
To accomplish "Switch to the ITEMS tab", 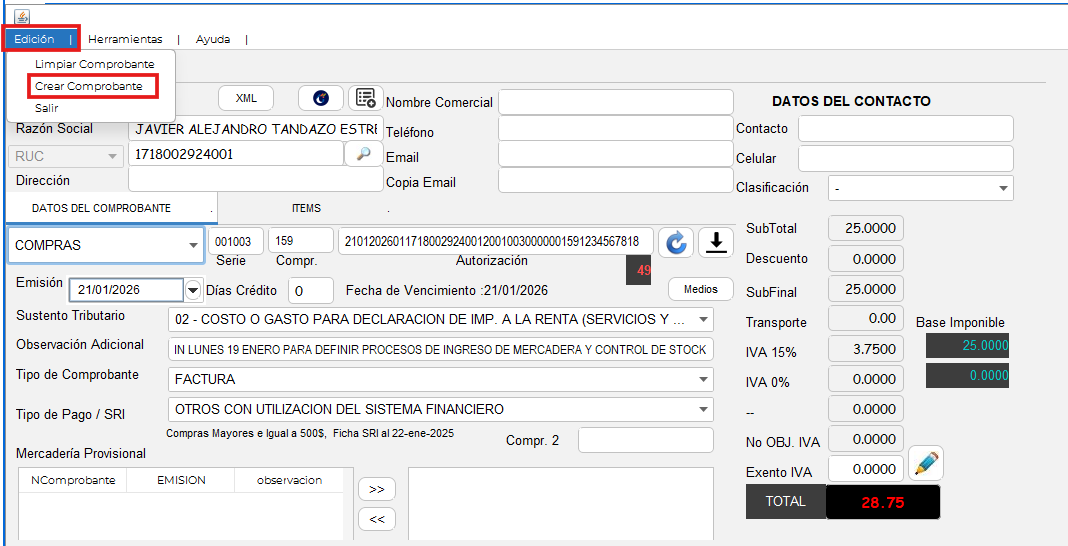I will [x=306, y=208].
